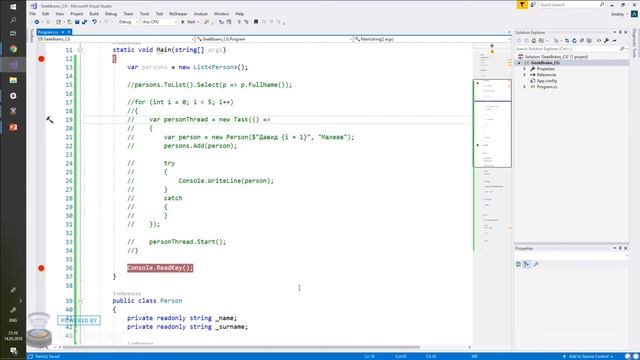Click the Windows Start button
Viewport: 640px width, 360px height.
click(13, 7)
